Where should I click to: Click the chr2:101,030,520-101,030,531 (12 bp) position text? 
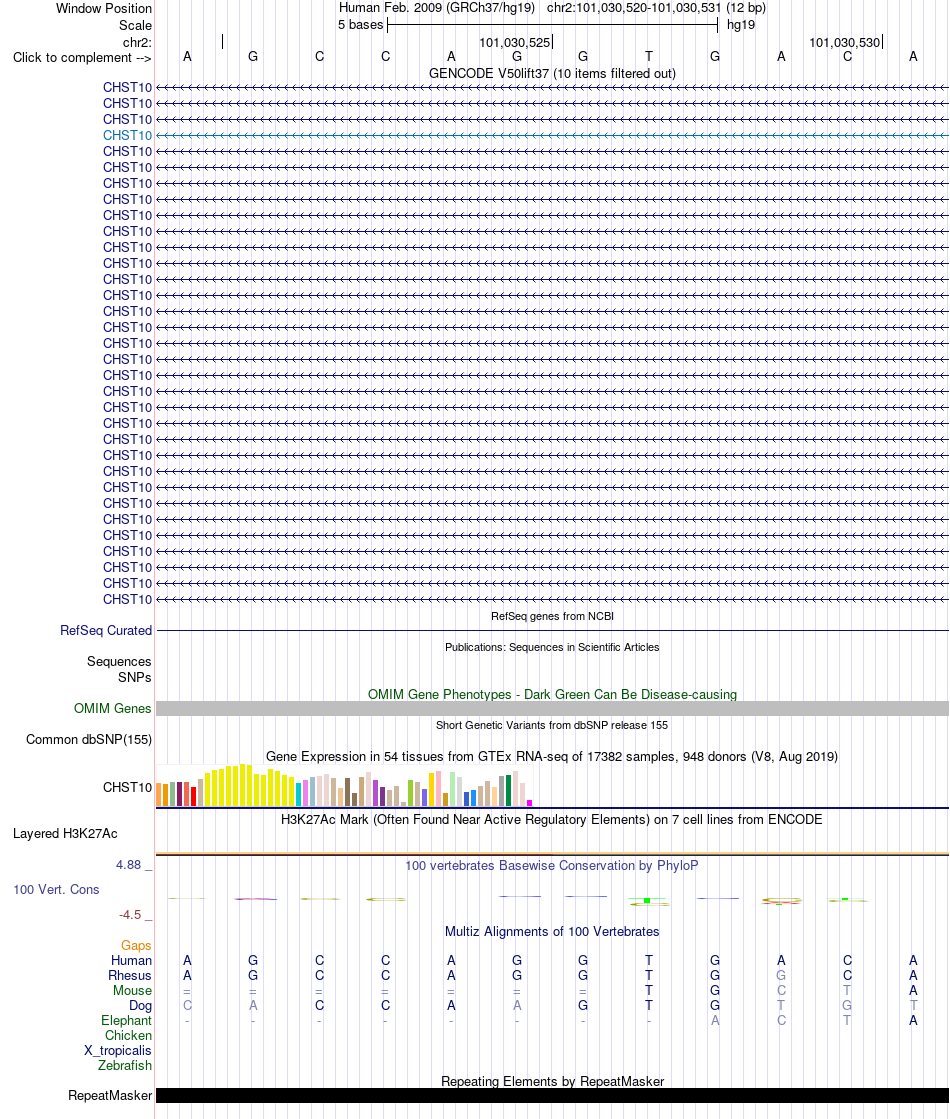click(x=657, y=8)
